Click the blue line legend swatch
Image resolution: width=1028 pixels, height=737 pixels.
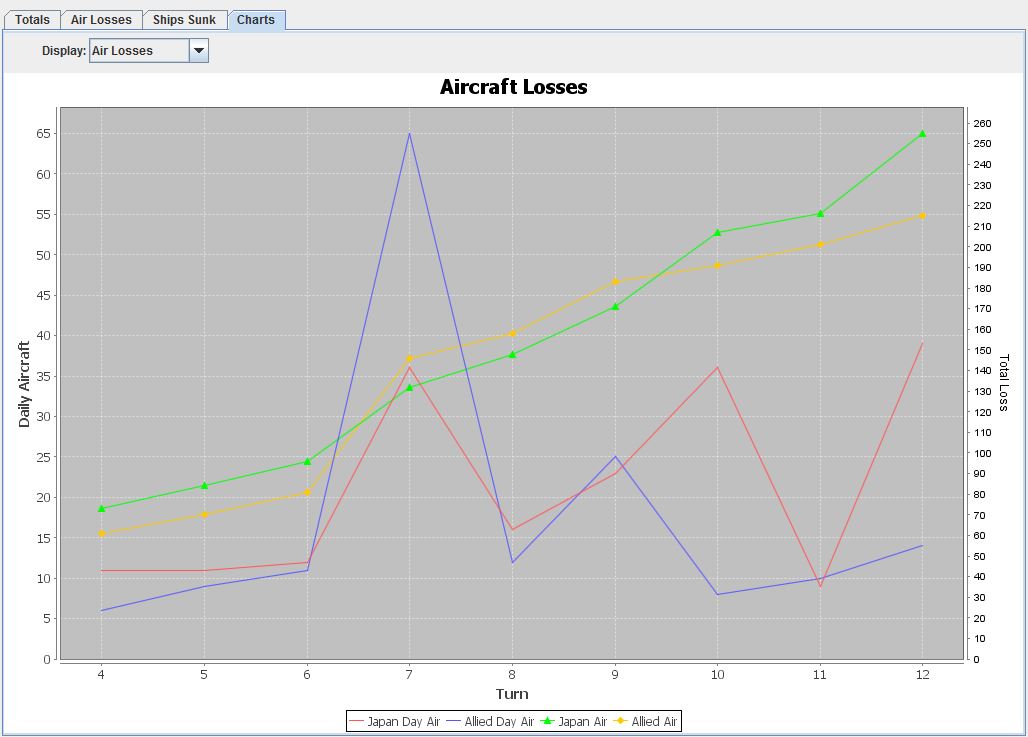pos(453,721)
